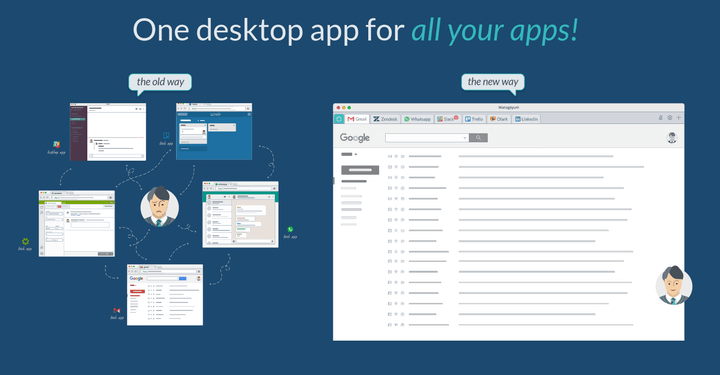Click the Gmail web app icon
The width and height of the screenshot is (720, 375).
pyautogui.click(x=117, y=311)
